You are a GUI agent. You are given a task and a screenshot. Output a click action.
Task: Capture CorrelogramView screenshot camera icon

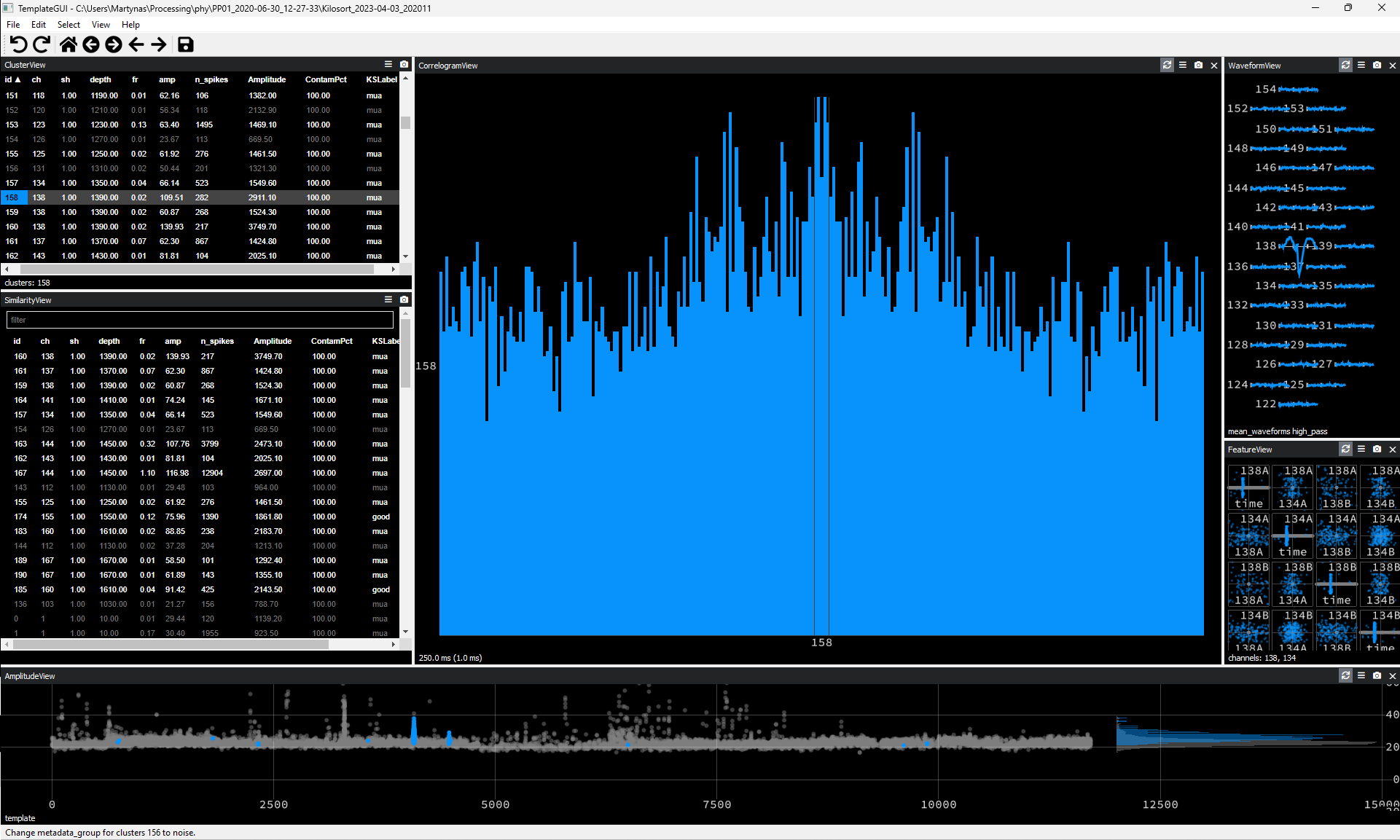1199,65
